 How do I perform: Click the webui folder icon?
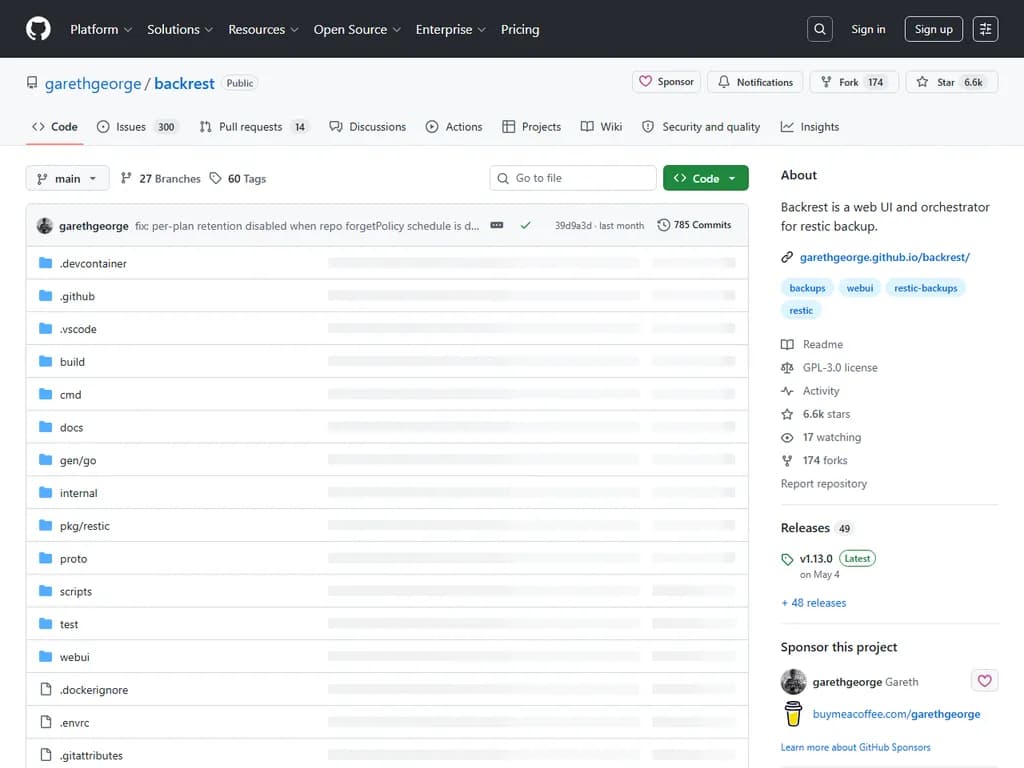tap(45, 656)
